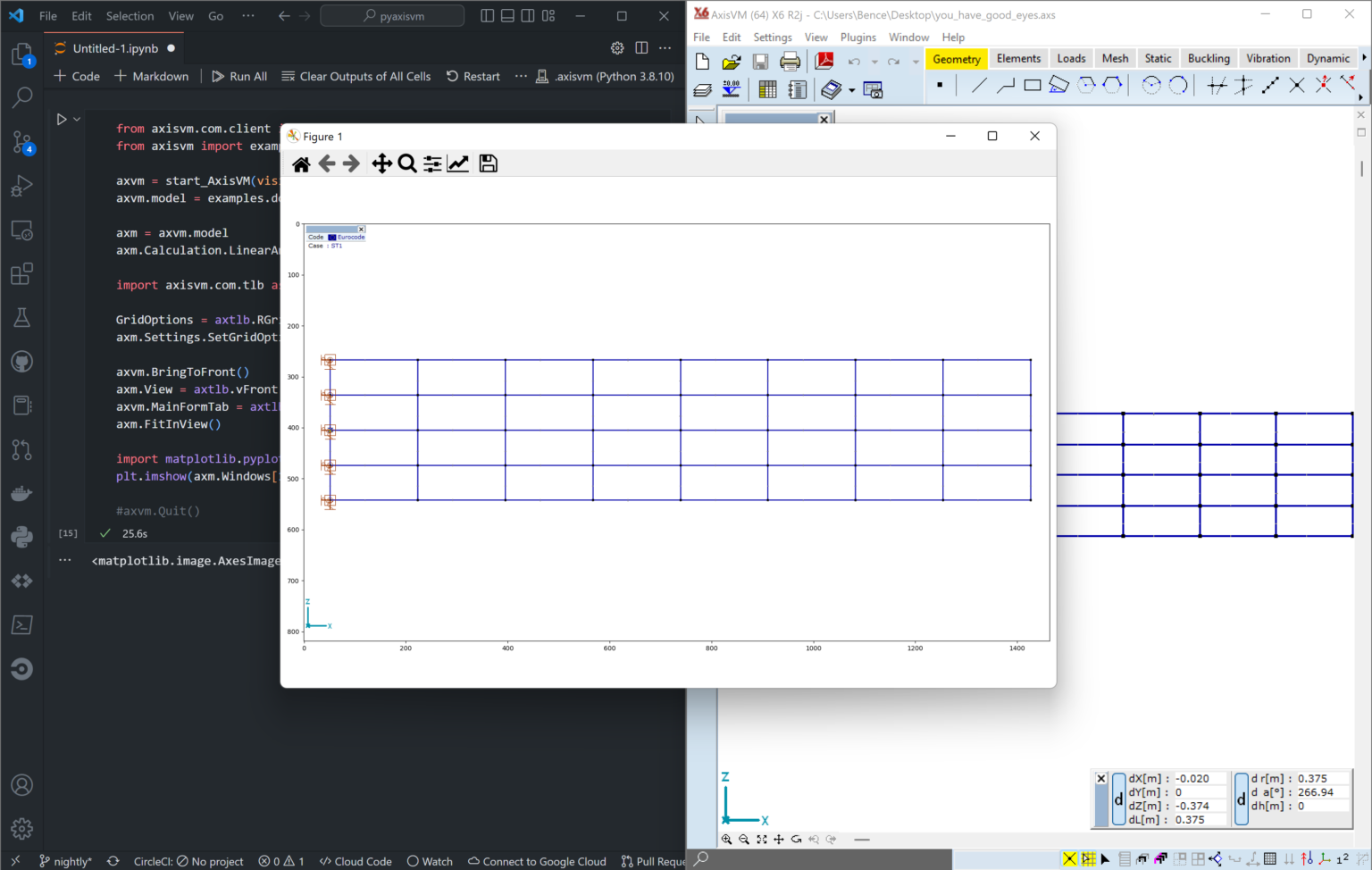Open Configure subplots sliders icon
Viewport: 1372px width, 870px height.
click(x=432, y=163)
